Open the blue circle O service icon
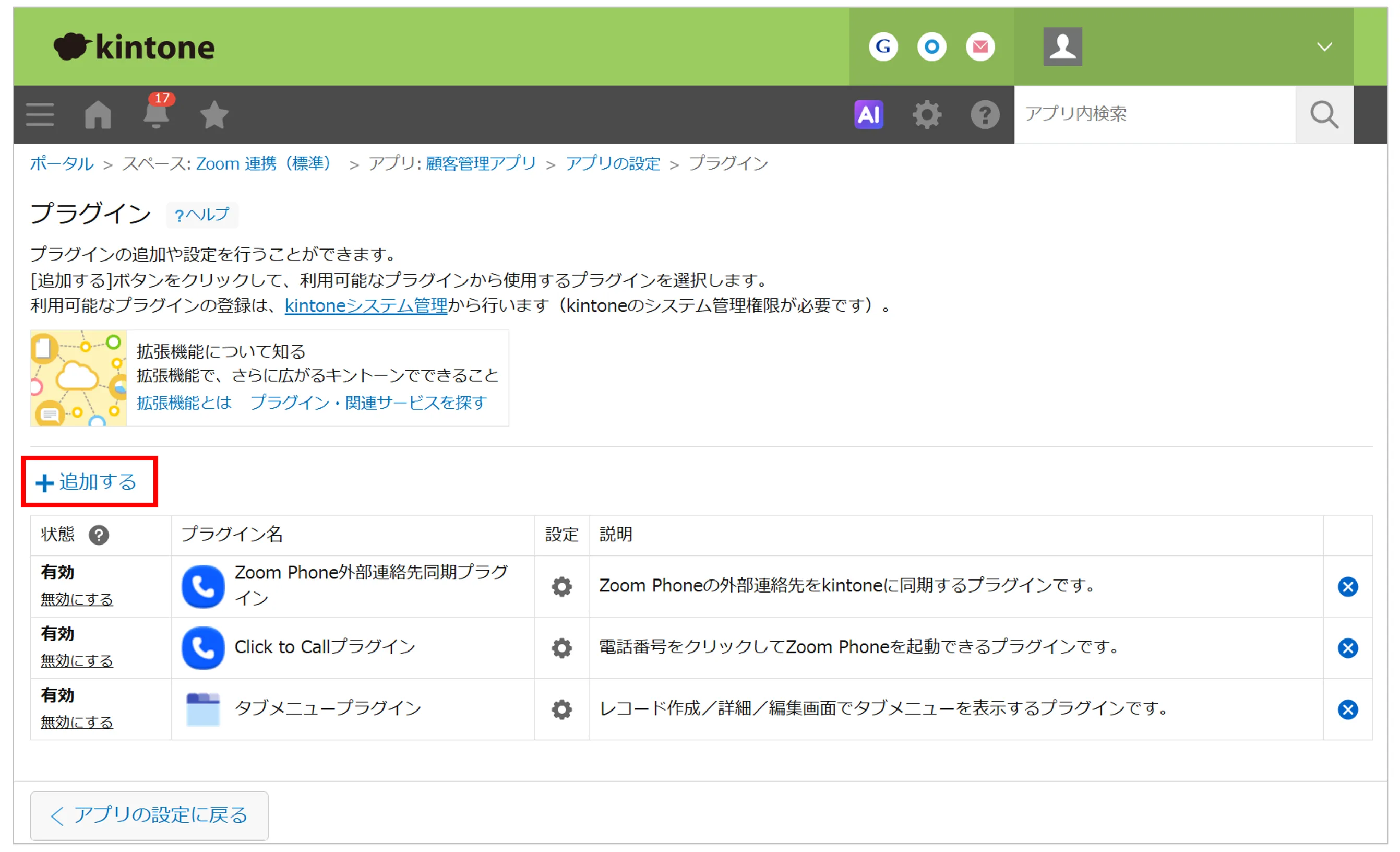 coord(932,46)
